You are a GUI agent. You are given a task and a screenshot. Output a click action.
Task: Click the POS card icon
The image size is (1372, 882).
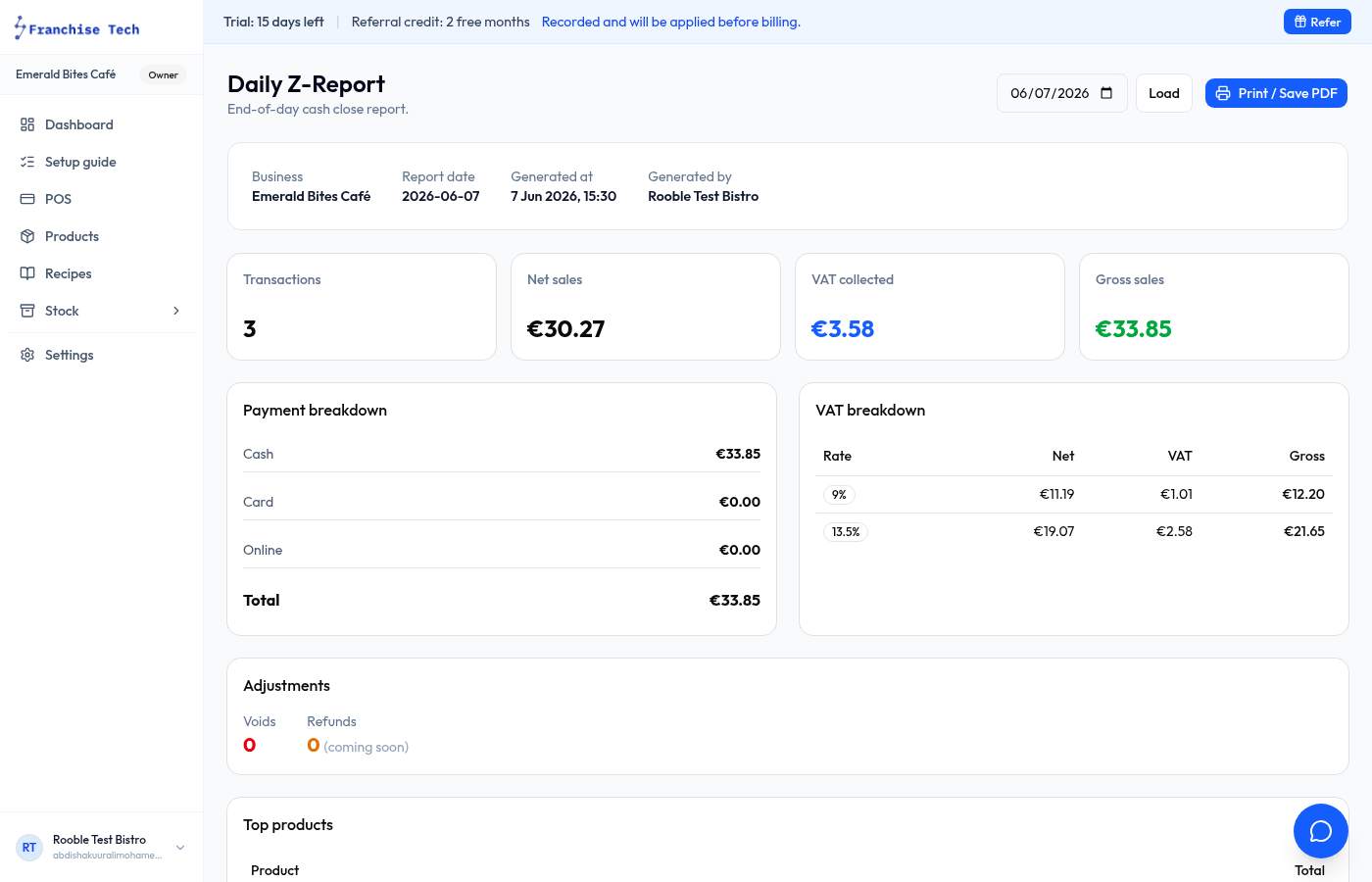(x=27, y=199)
